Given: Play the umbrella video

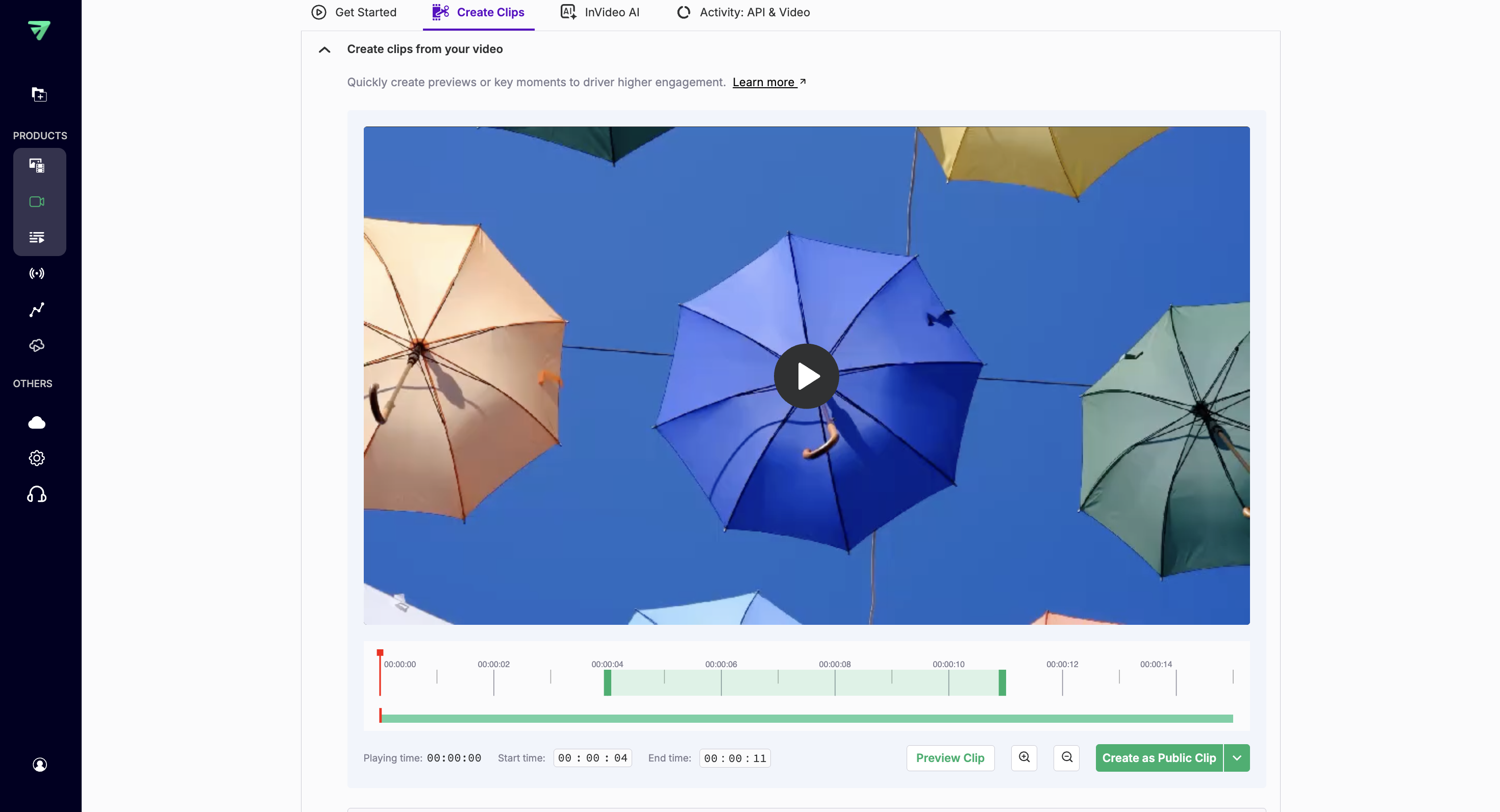Looking at the screenshot, I should (806, 376).
